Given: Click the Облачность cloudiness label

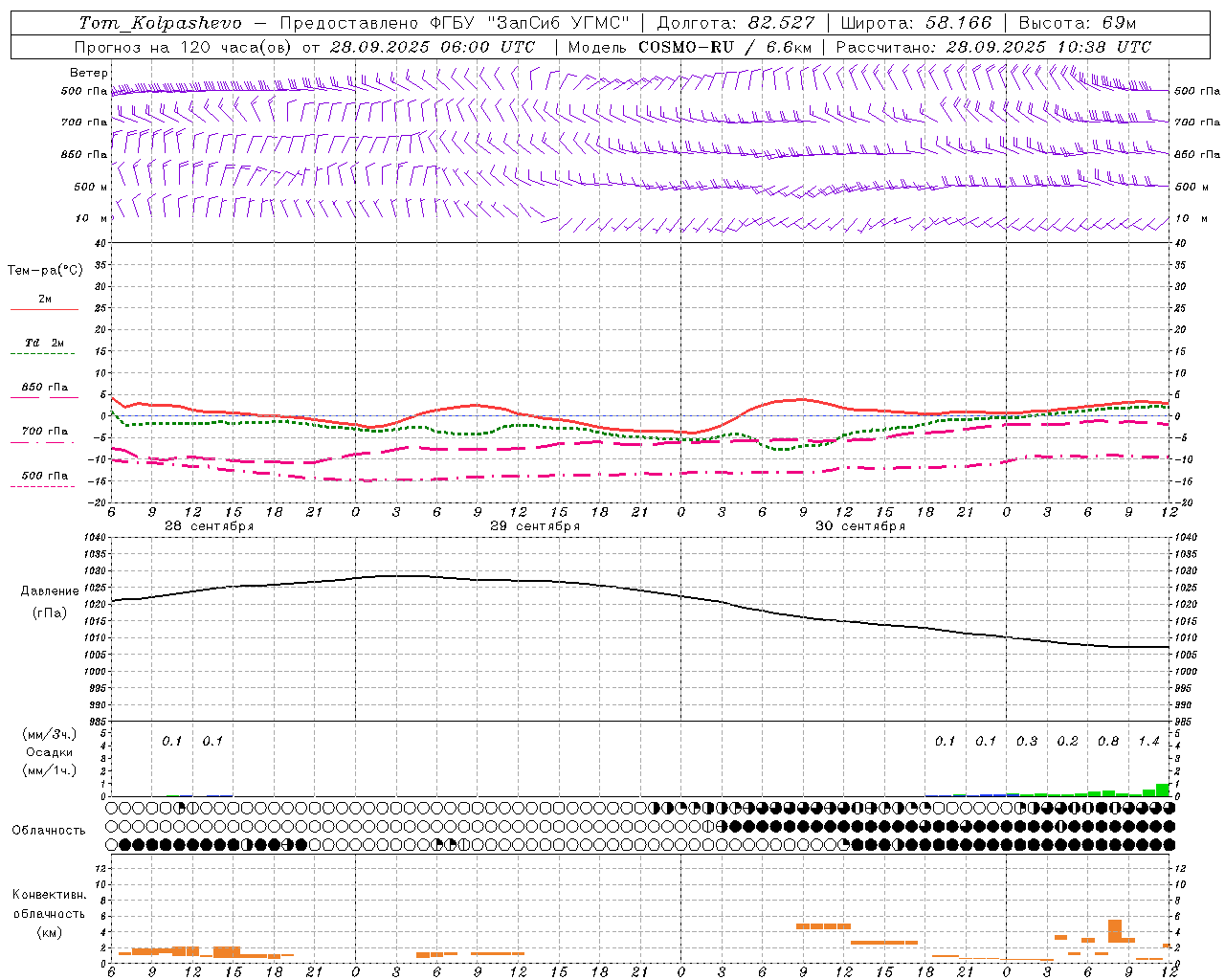Looking at the screenshot, I should click(x=49, y=830).
